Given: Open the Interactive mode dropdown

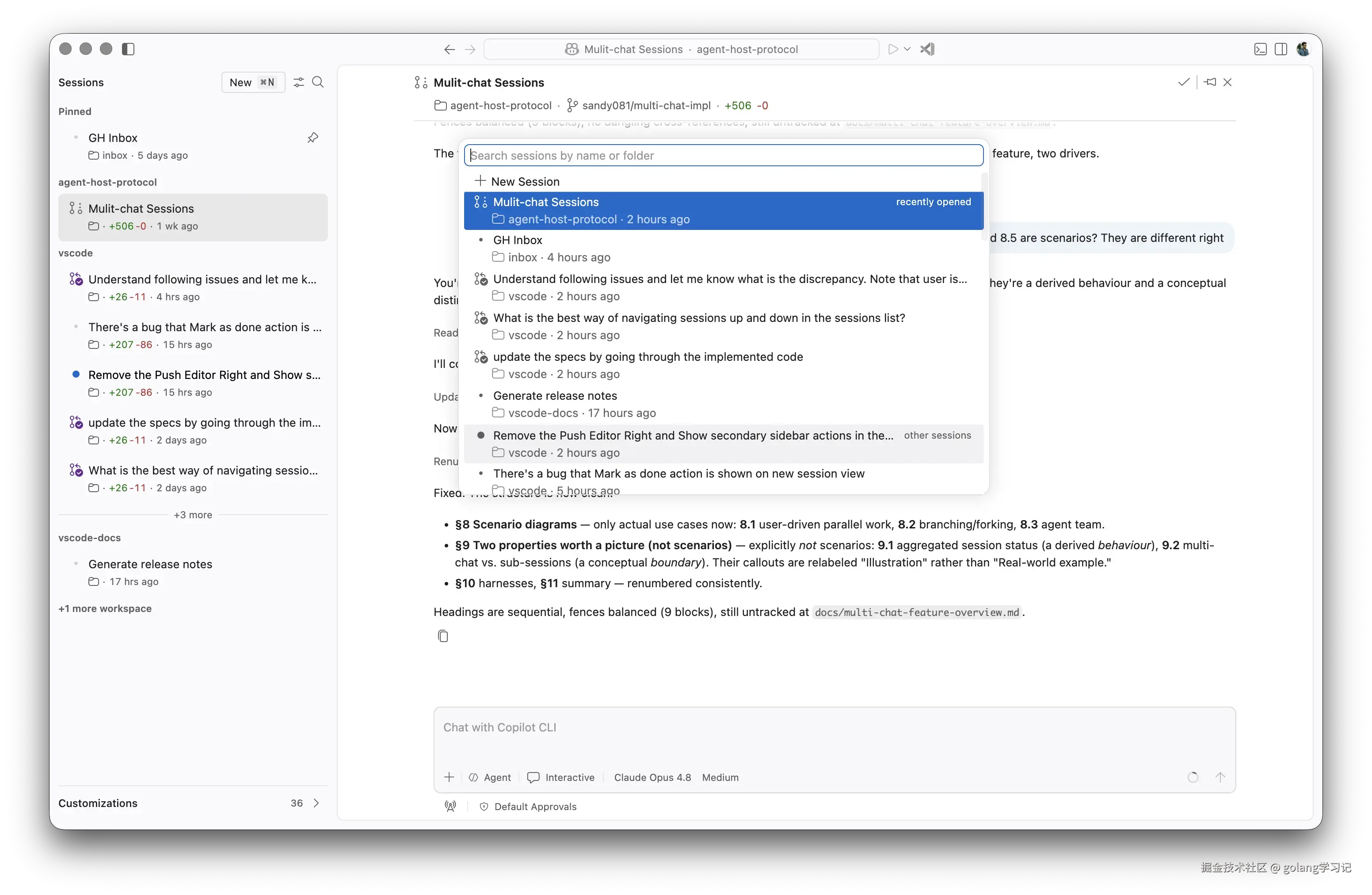Looking at the screenshot, I should (x=561, y=778).
